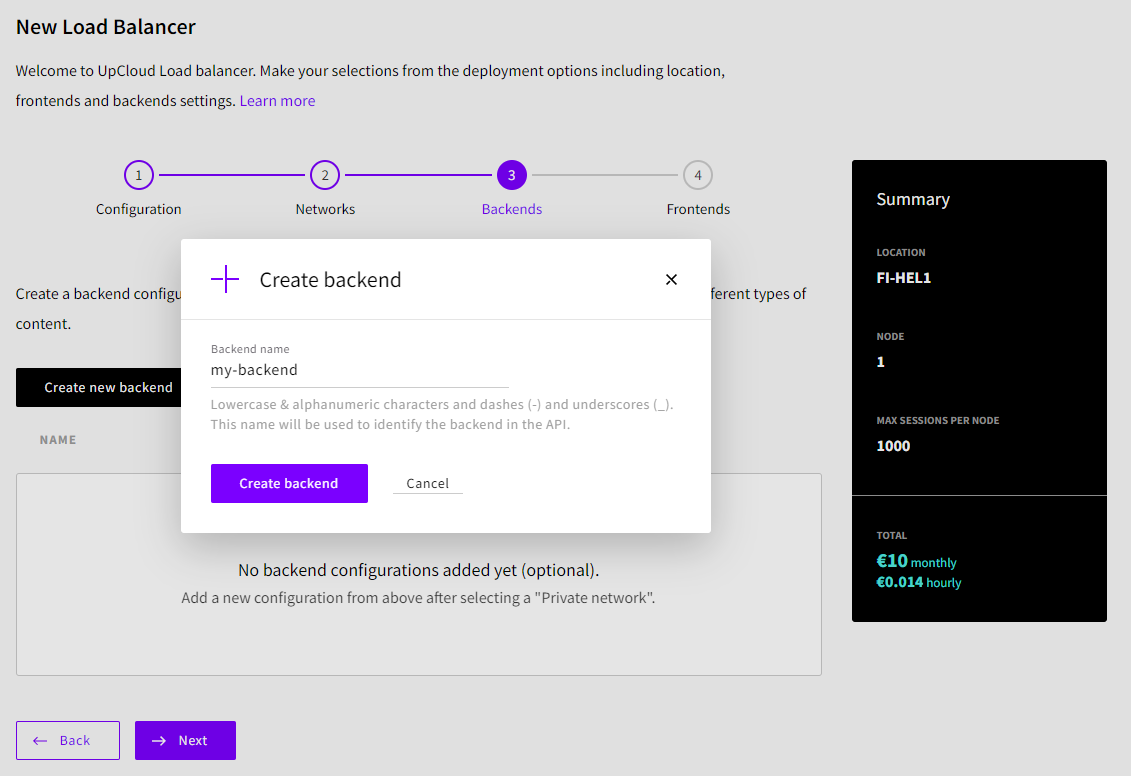Click the Create new backend black button
The image size is (1131, 776).
click(x=99, y=387)
